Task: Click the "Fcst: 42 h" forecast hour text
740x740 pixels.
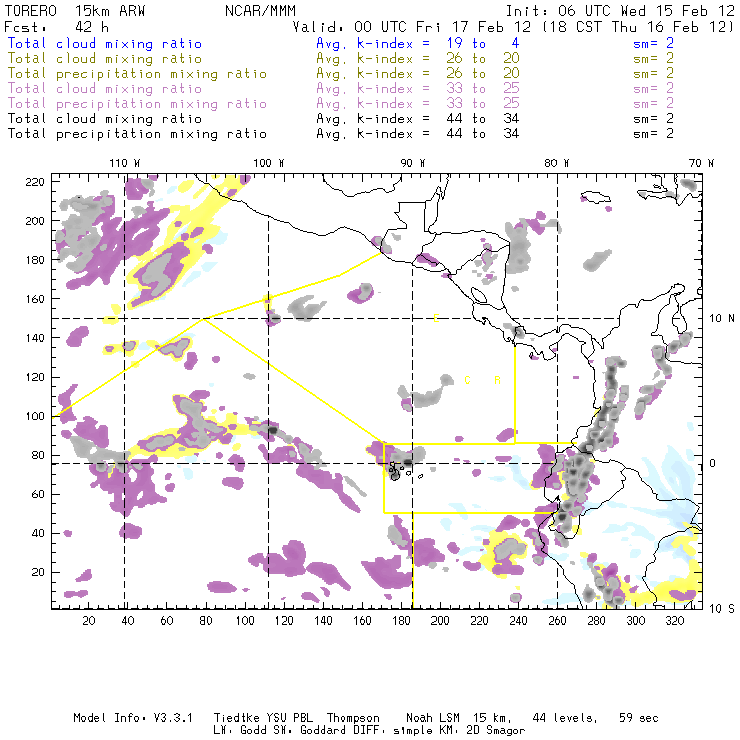Action: tap(56, 27)
